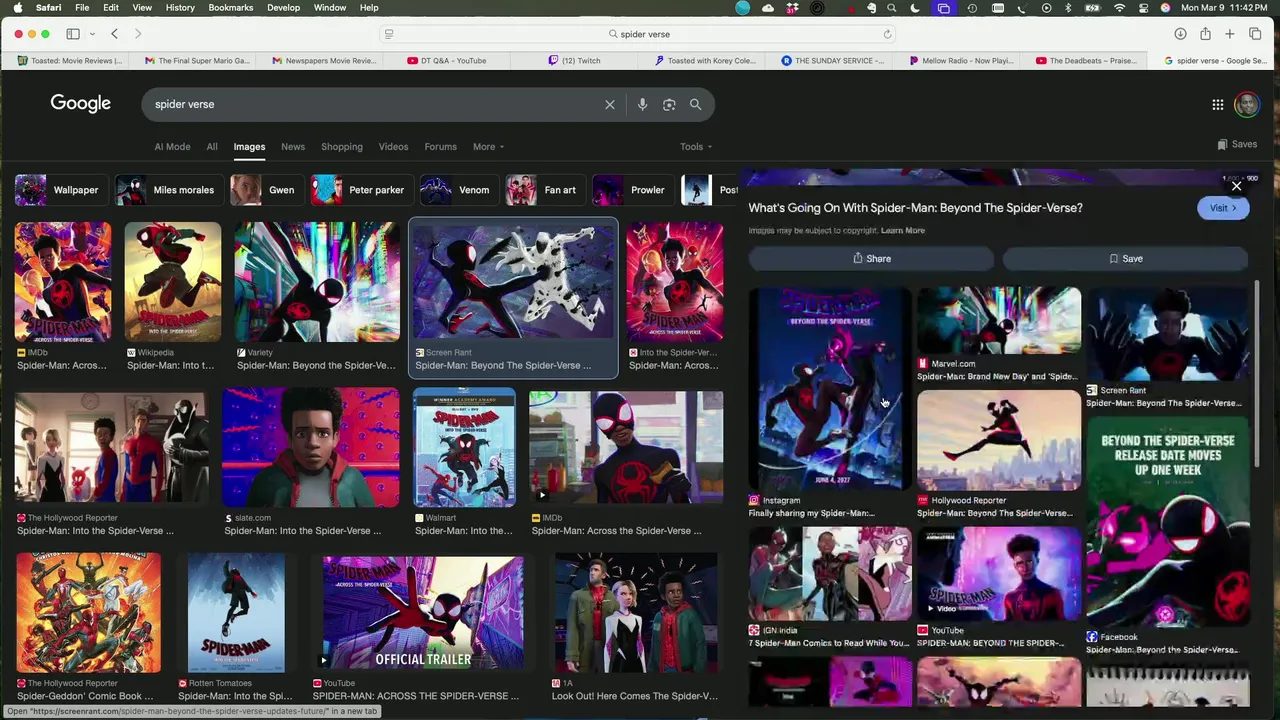Show Safari downloads
The height and width of the screenshot is (720, 1280).
1180,34
